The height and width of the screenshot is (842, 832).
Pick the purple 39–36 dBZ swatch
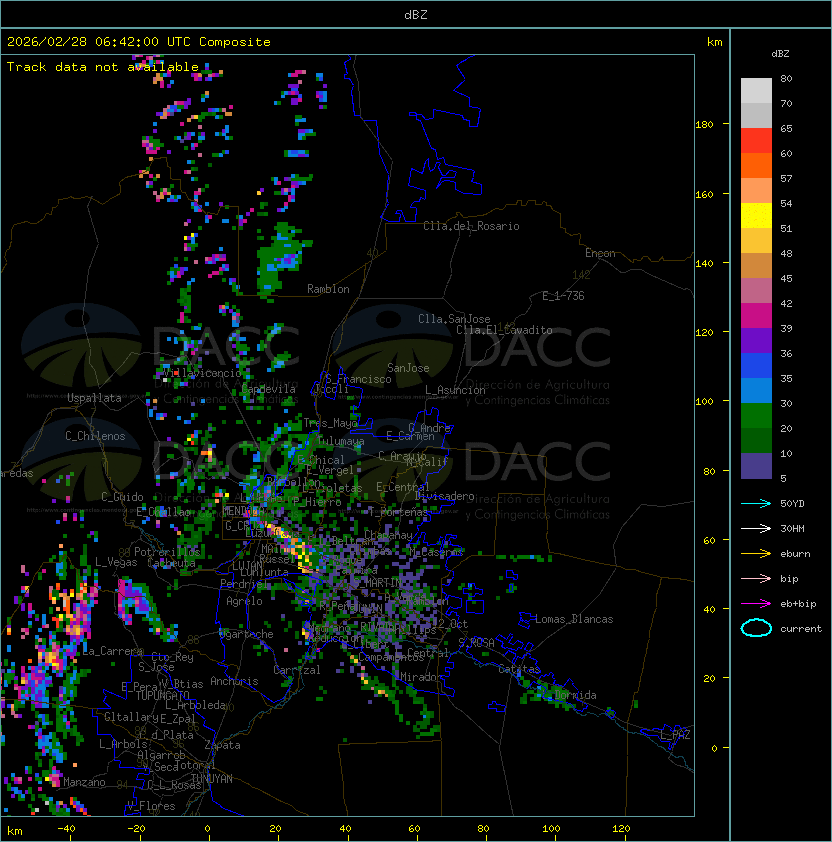pos(756,340)
